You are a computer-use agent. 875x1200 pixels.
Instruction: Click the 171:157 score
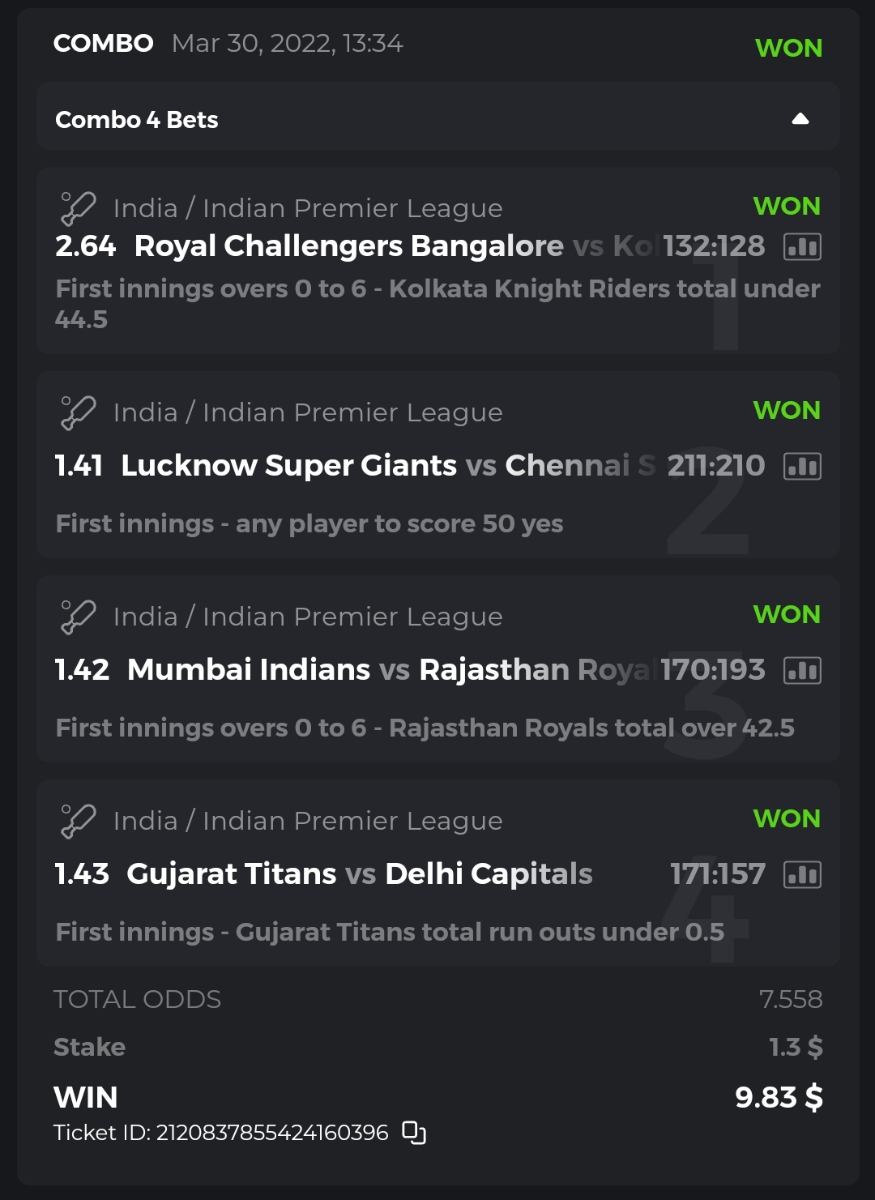pos(717,874)
